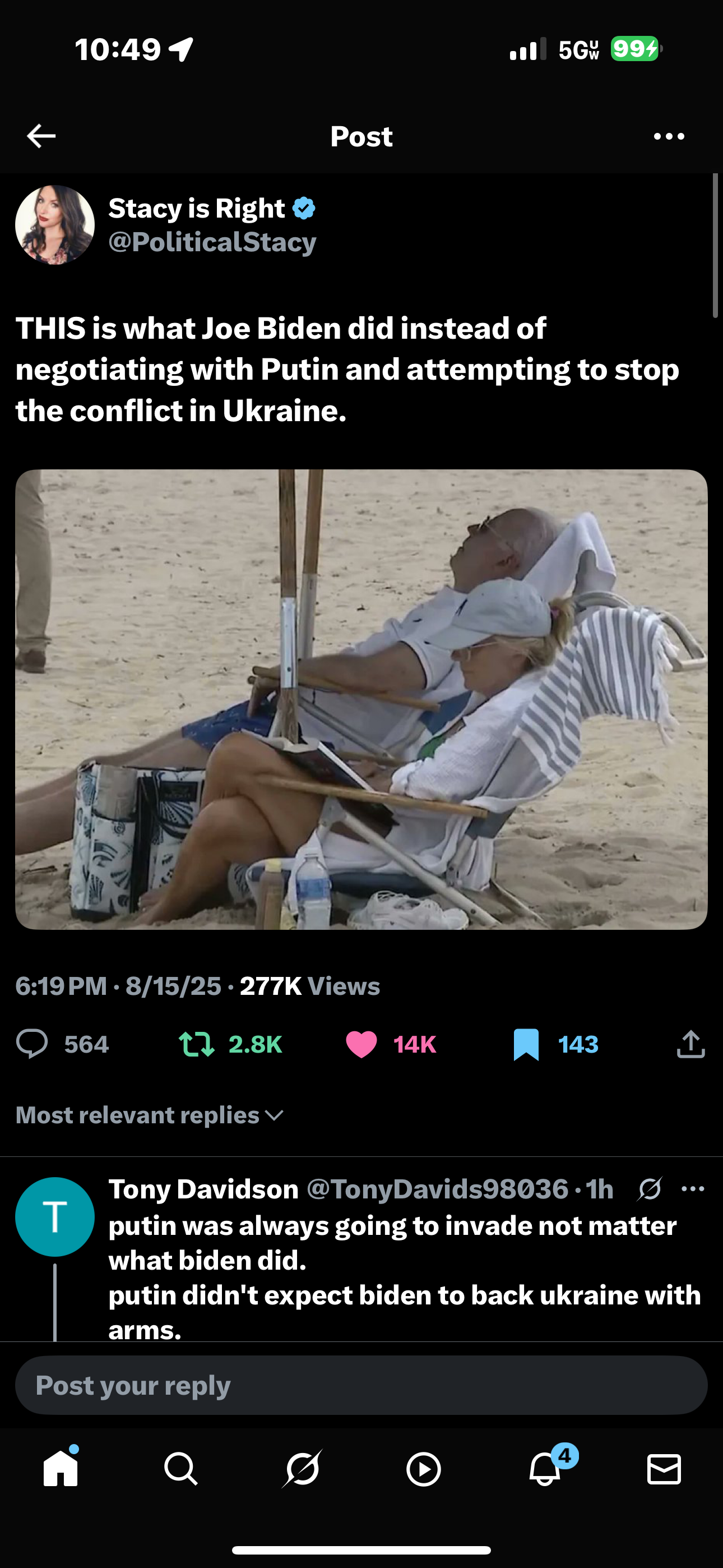
Task: Toggle the pink like heart showing 14K
Action: (x=391, y=1044)
